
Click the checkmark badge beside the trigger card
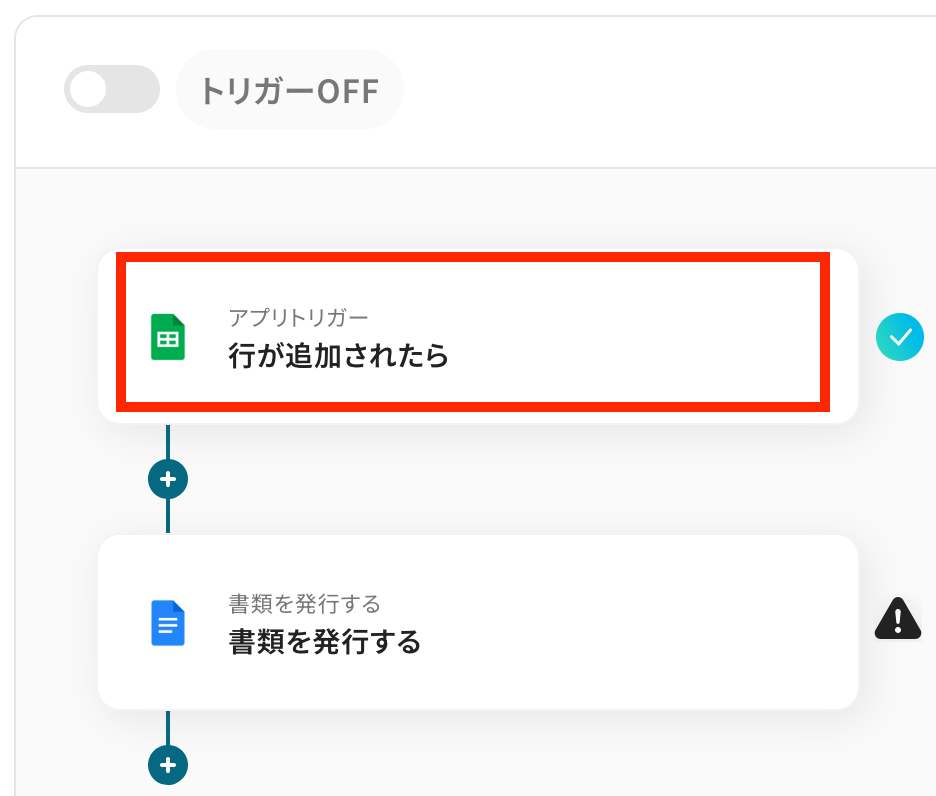tap(899, 337)
